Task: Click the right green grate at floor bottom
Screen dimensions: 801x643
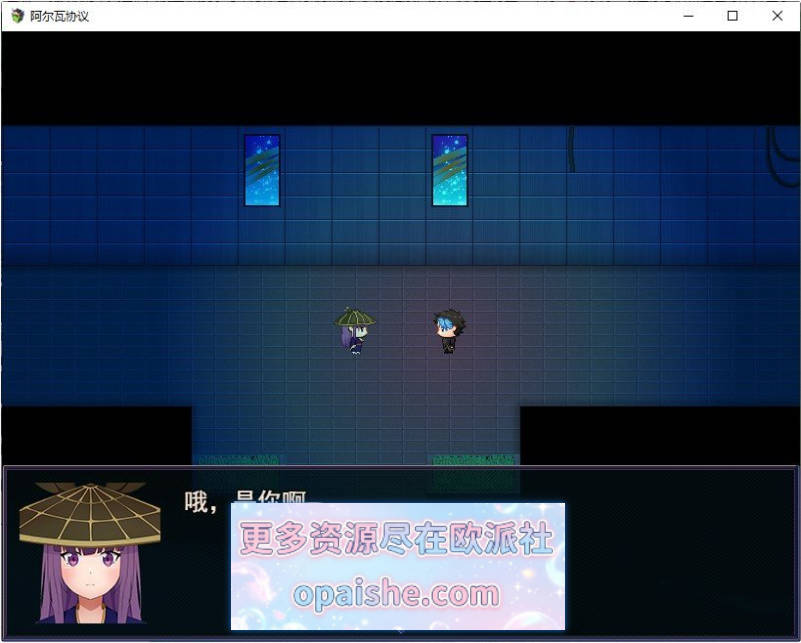Action: pyautogui.click(x=473, y=460)
